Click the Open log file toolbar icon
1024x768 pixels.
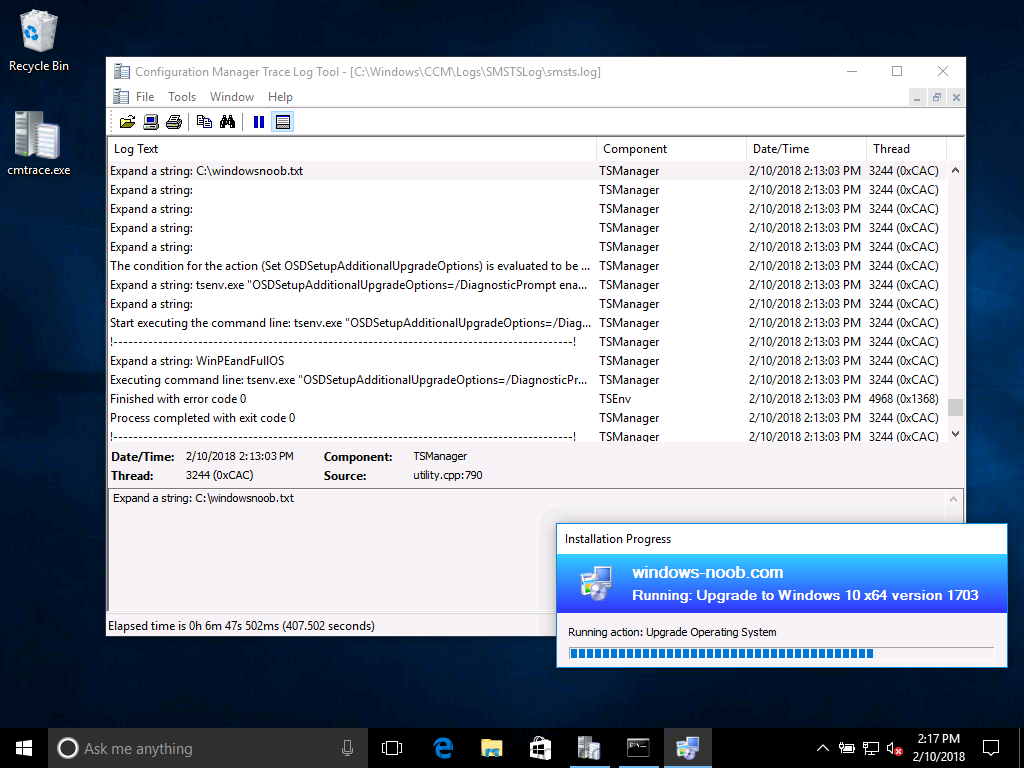click(x=127, y=121)
